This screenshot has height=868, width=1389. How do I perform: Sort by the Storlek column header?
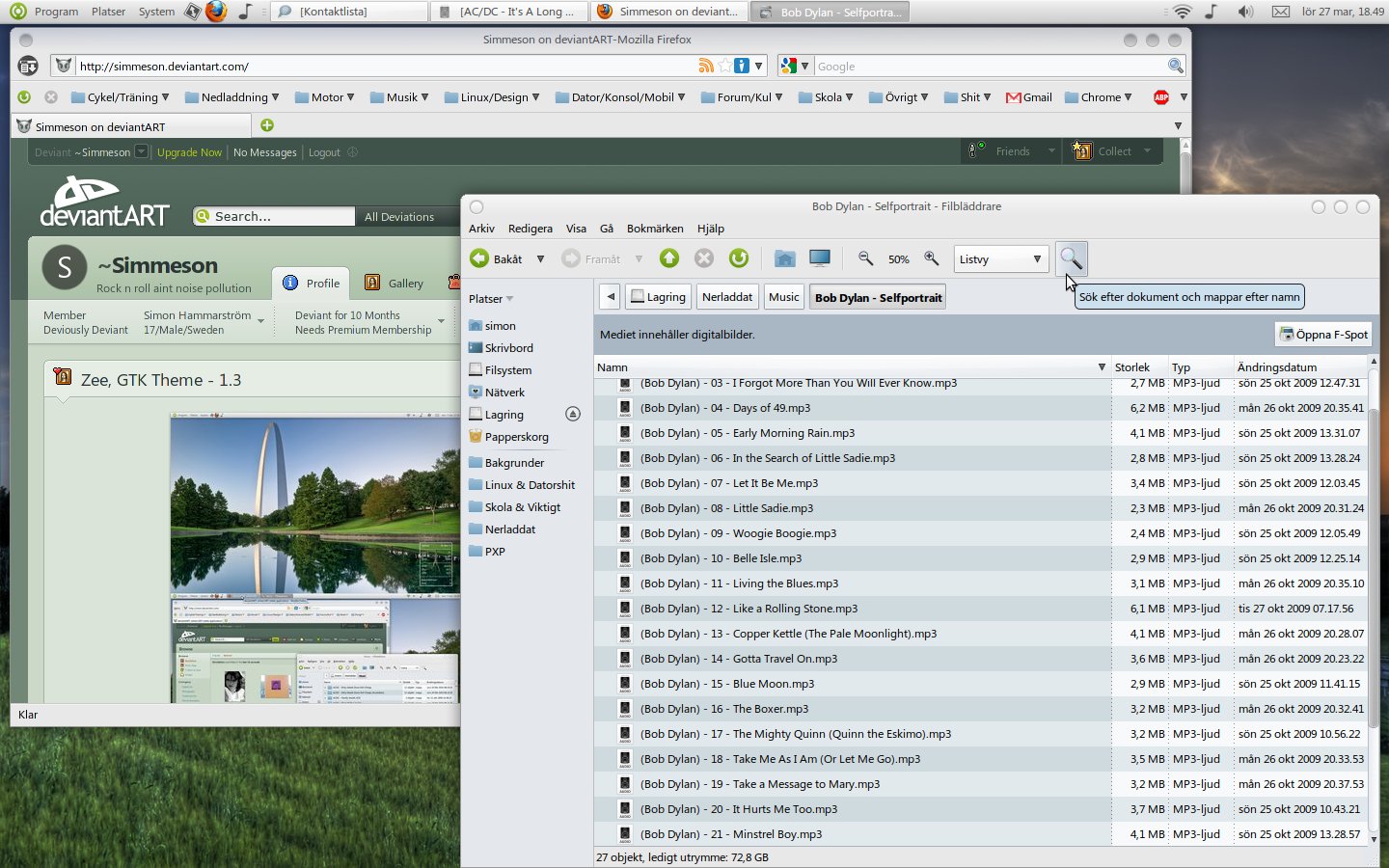(x=1139, y=367)
